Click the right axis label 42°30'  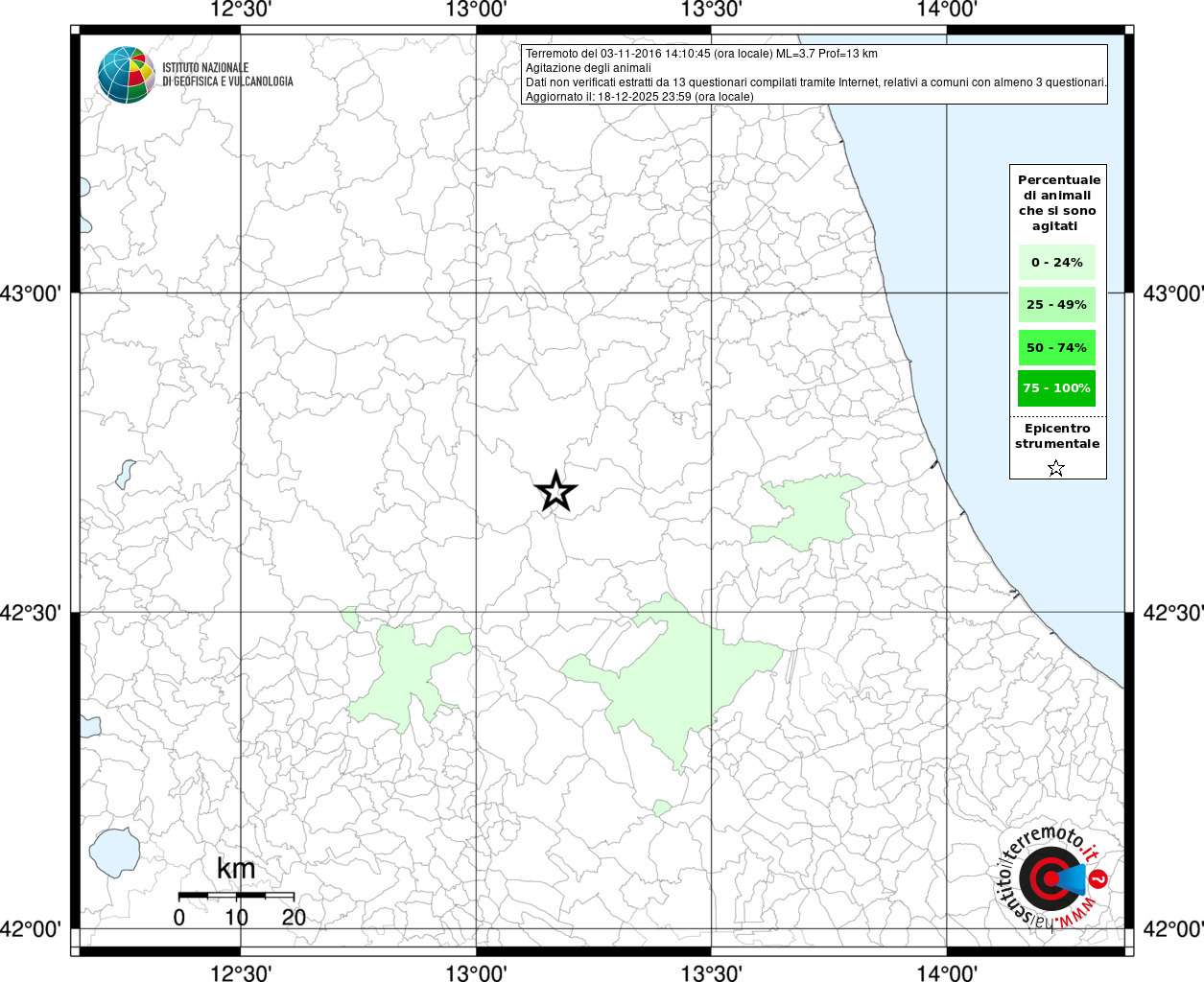(1173, 612)
